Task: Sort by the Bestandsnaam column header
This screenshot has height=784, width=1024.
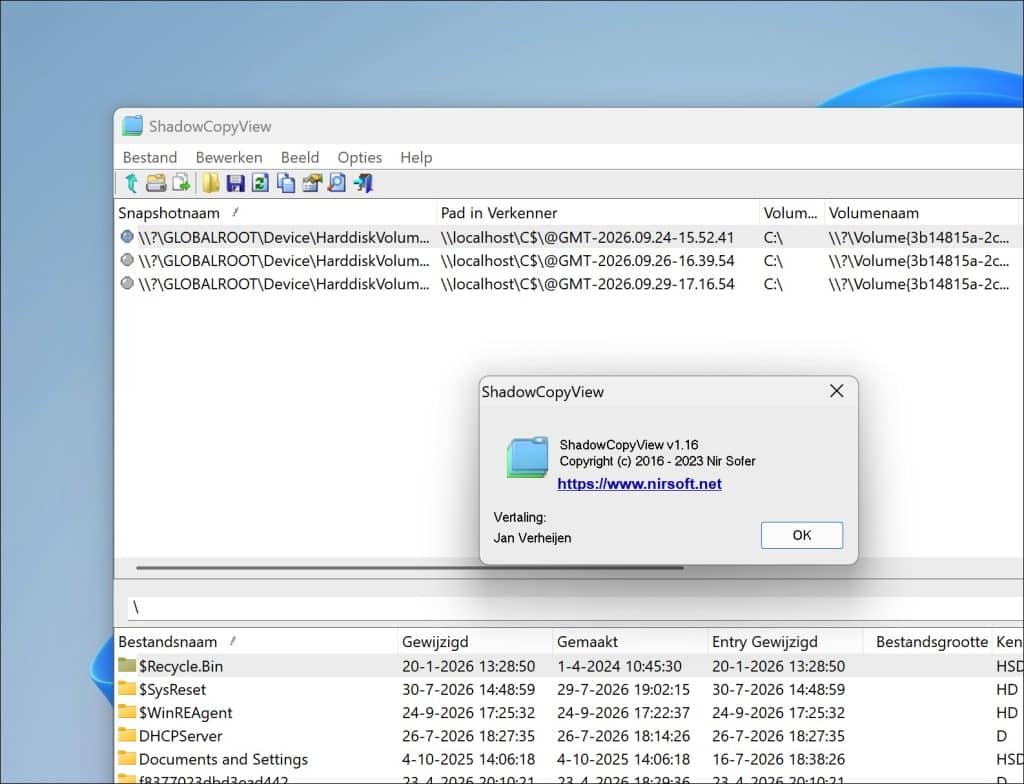Action: tap(256, 642)
